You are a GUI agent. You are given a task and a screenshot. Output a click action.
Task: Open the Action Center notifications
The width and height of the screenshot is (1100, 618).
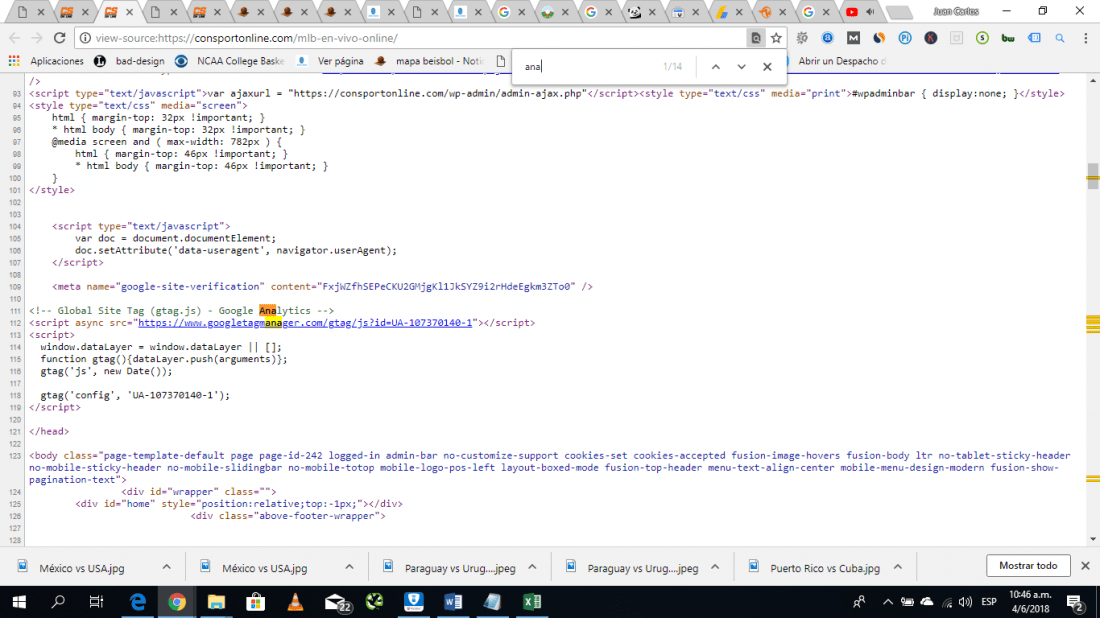(x=1075, y=602)
